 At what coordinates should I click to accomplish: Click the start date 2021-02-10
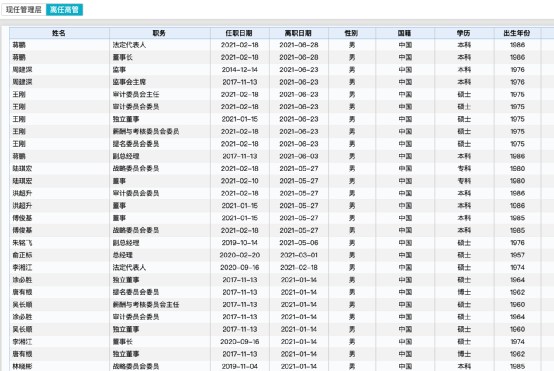(240, 181)
